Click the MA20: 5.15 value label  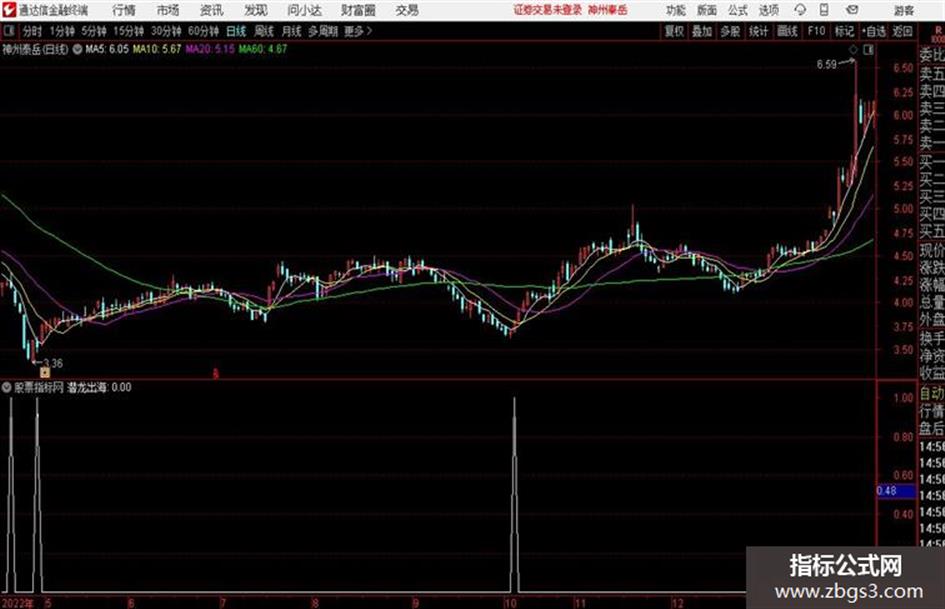point(210,49)
